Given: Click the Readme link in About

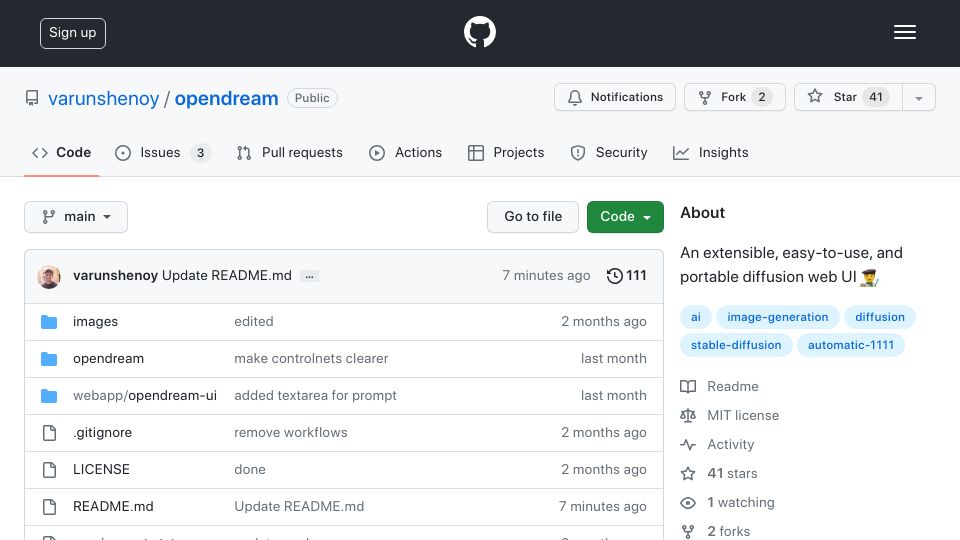Looking at the screenshot, I should point(719,386).
